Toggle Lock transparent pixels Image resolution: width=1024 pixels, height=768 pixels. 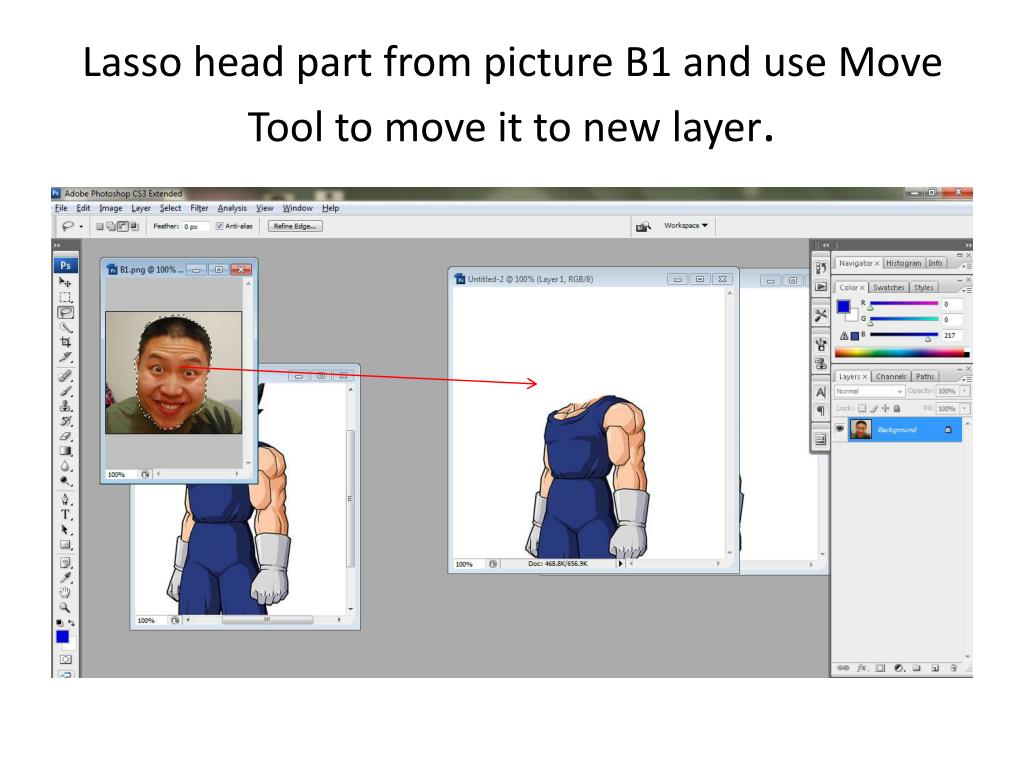(x=861, y=408)
